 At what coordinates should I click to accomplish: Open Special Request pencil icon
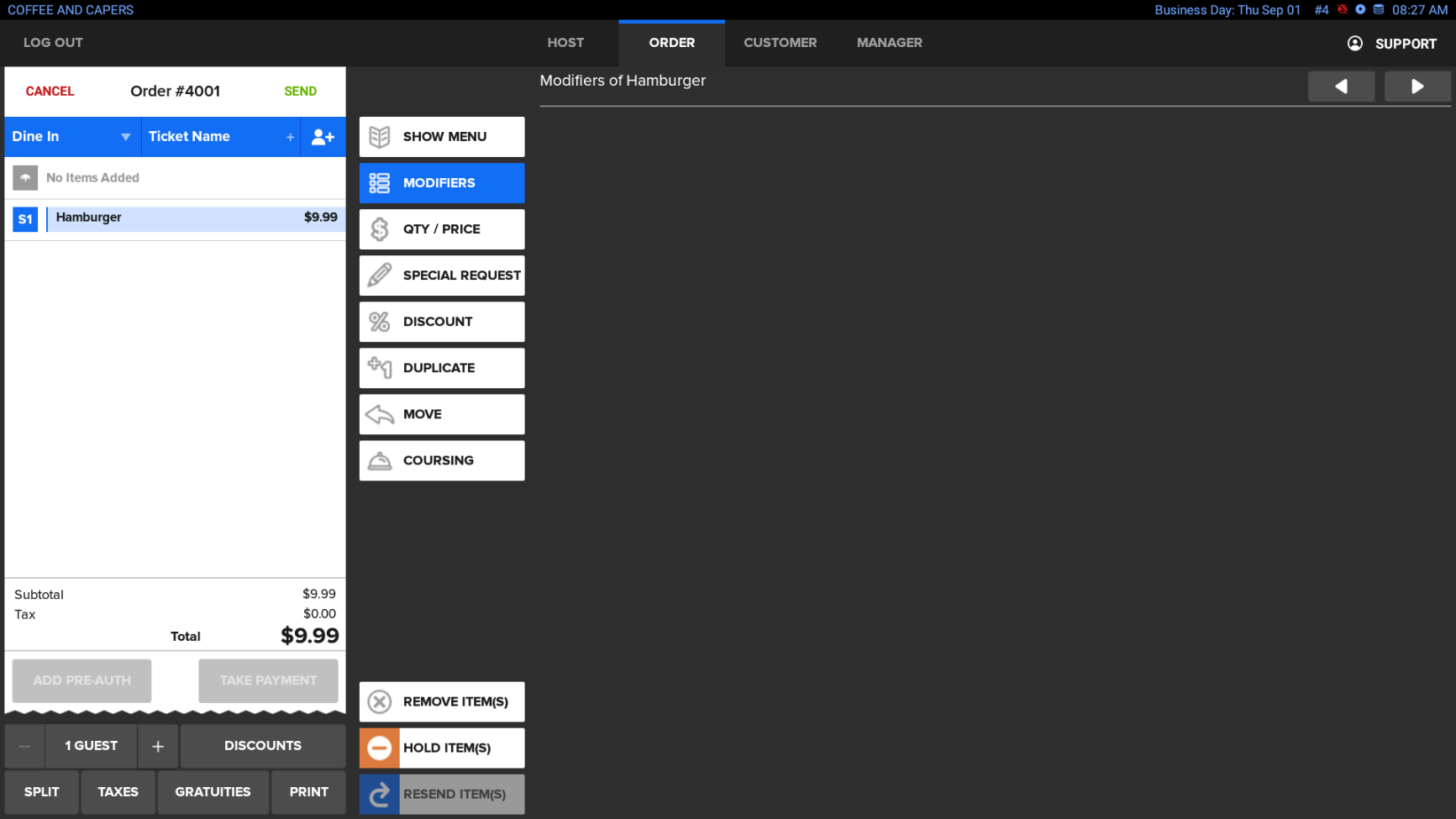(x=380, y=276)
